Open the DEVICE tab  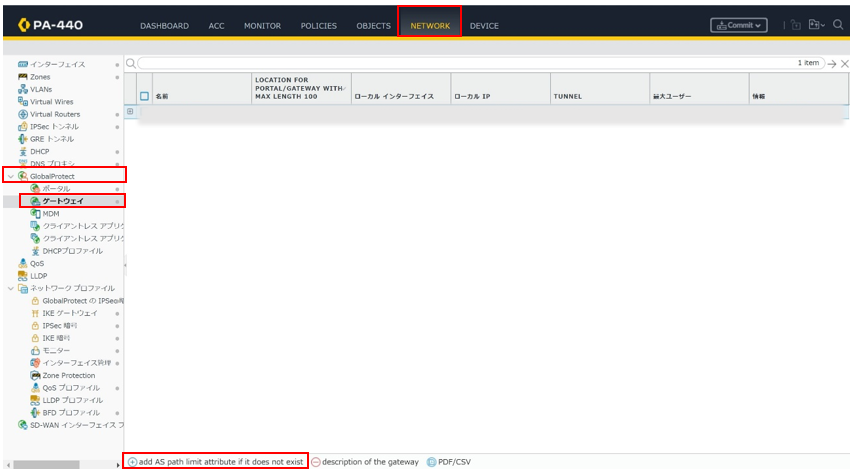click(x=484, y=25)
